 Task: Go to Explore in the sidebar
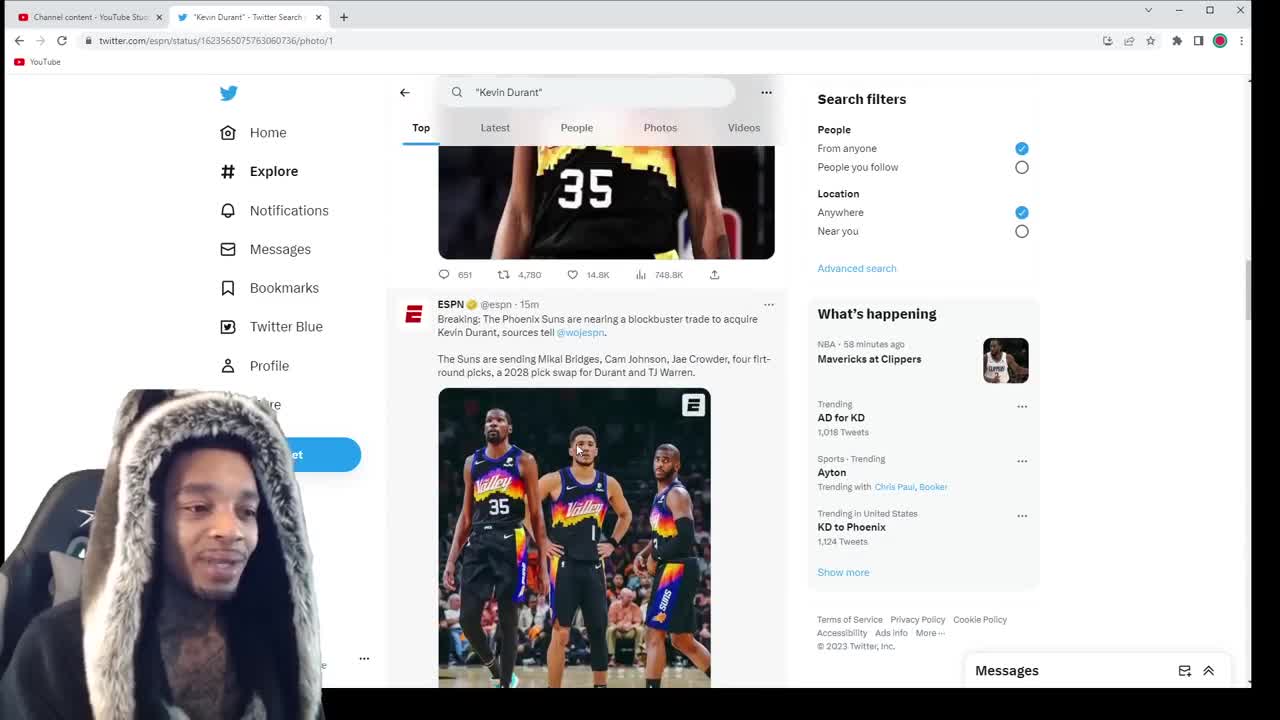point(260,171)
